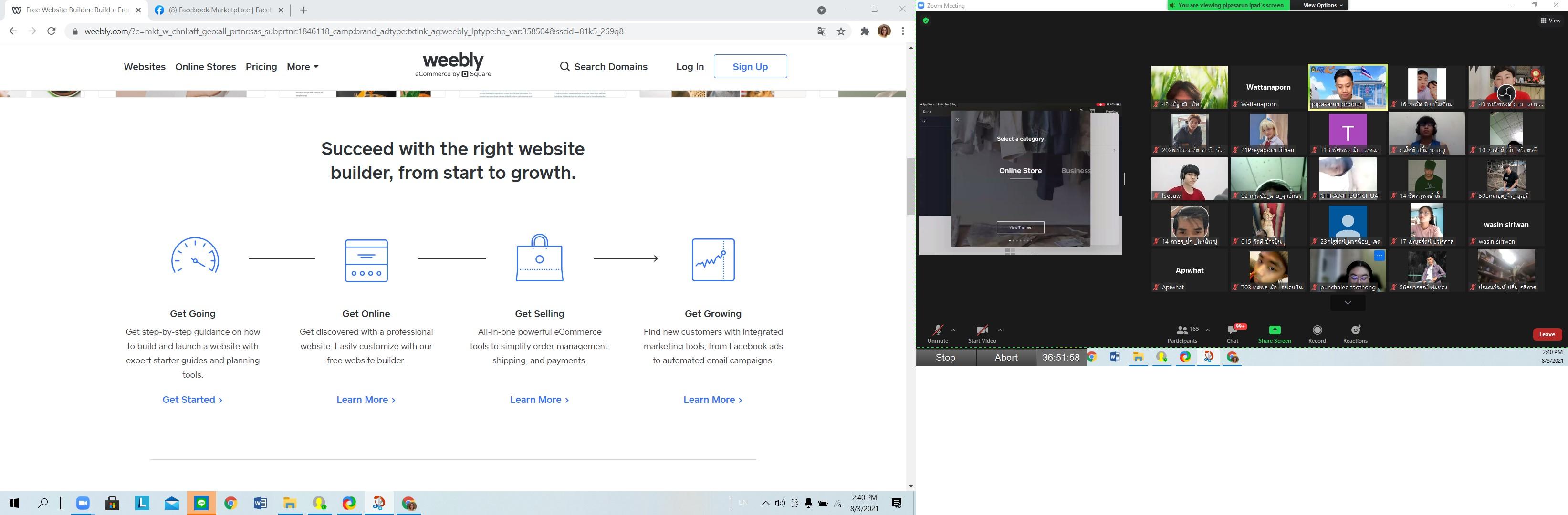Open the Zoom Participants panel
The image size is (1568, 515).
[1182, 334]
